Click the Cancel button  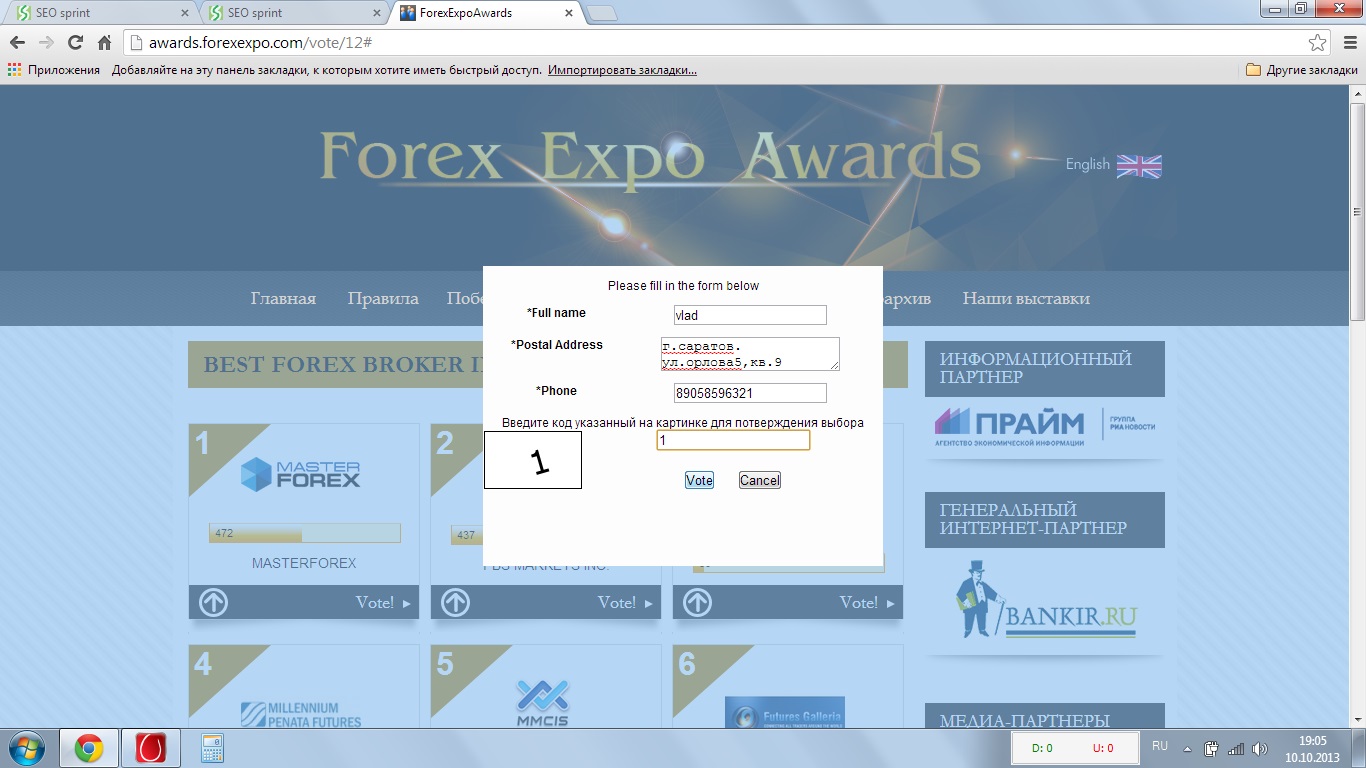759,480
